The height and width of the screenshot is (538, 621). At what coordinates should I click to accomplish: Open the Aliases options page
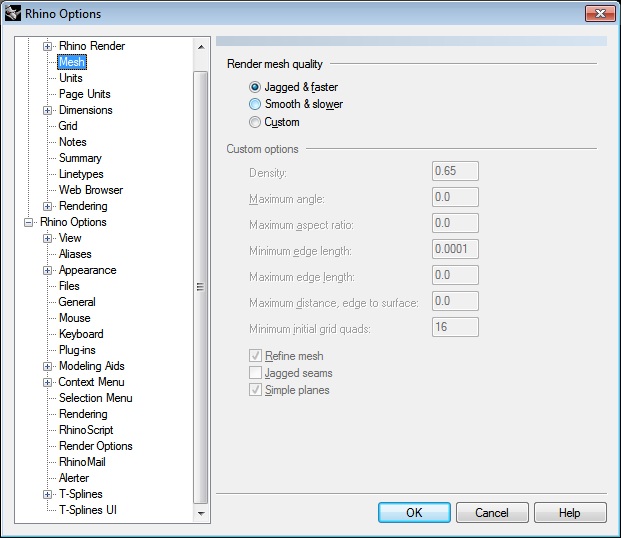[75, 254]
